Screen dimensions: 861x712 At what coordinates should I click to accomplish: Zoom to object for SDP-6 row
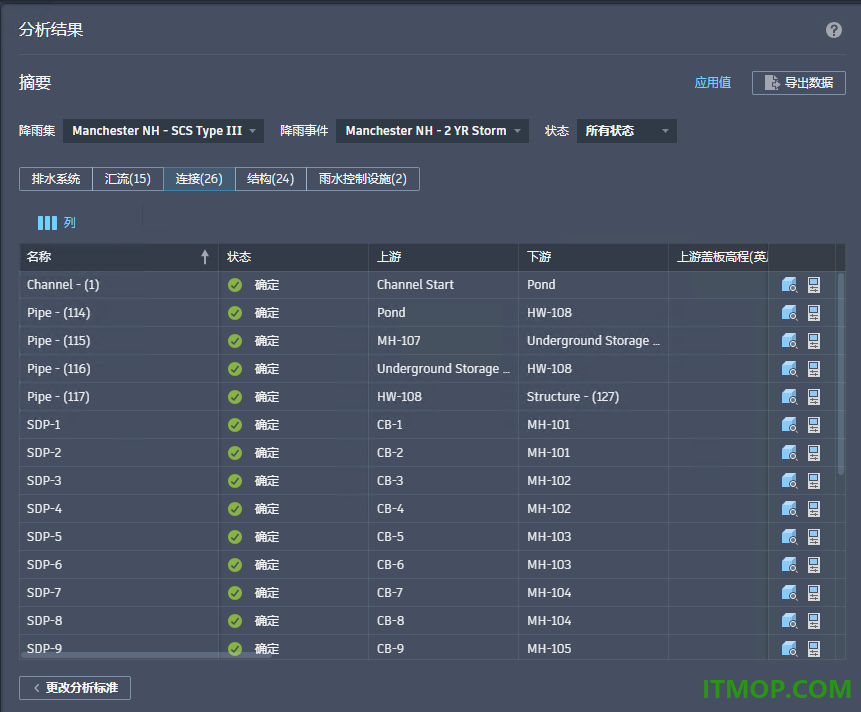789,565
